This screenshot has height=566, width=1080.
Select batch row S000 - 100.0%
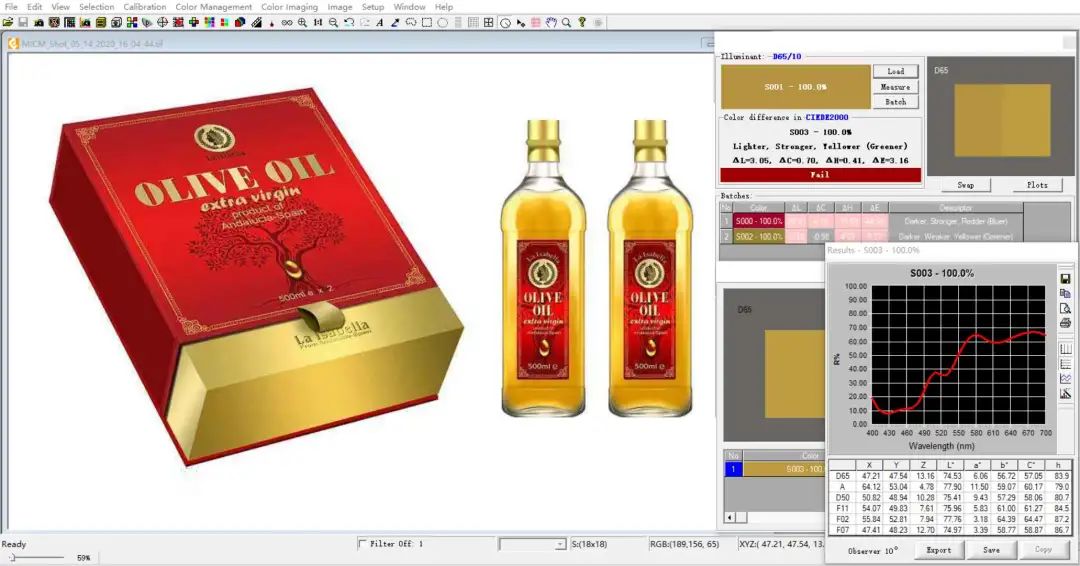tap(758, 221)
